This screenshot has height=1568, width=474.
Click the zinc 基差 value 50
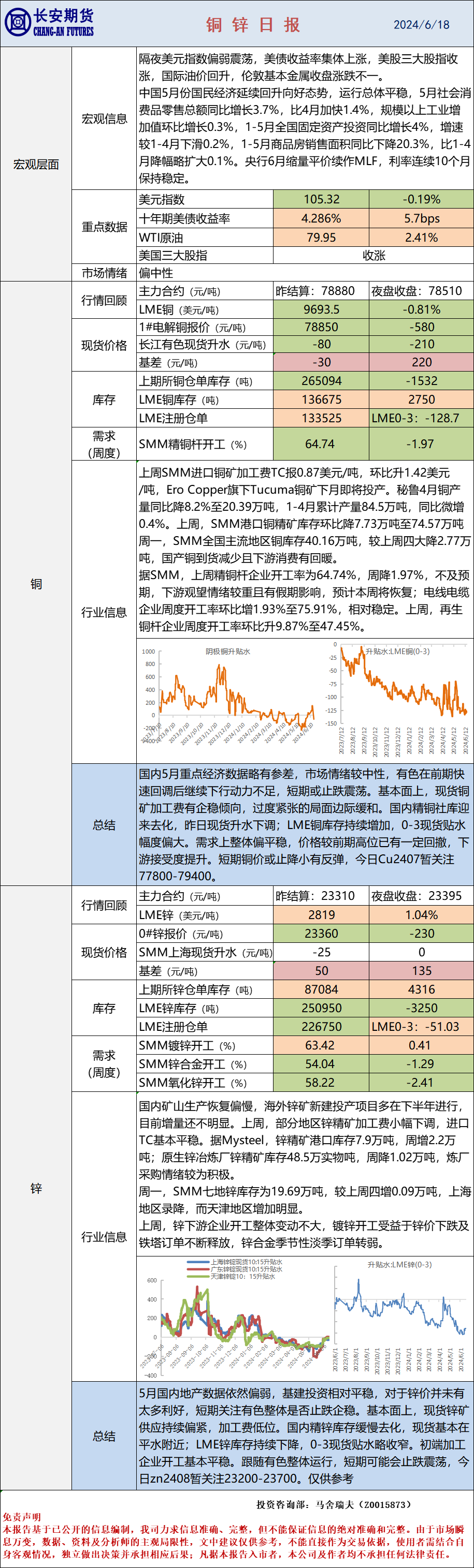[321, 971]
